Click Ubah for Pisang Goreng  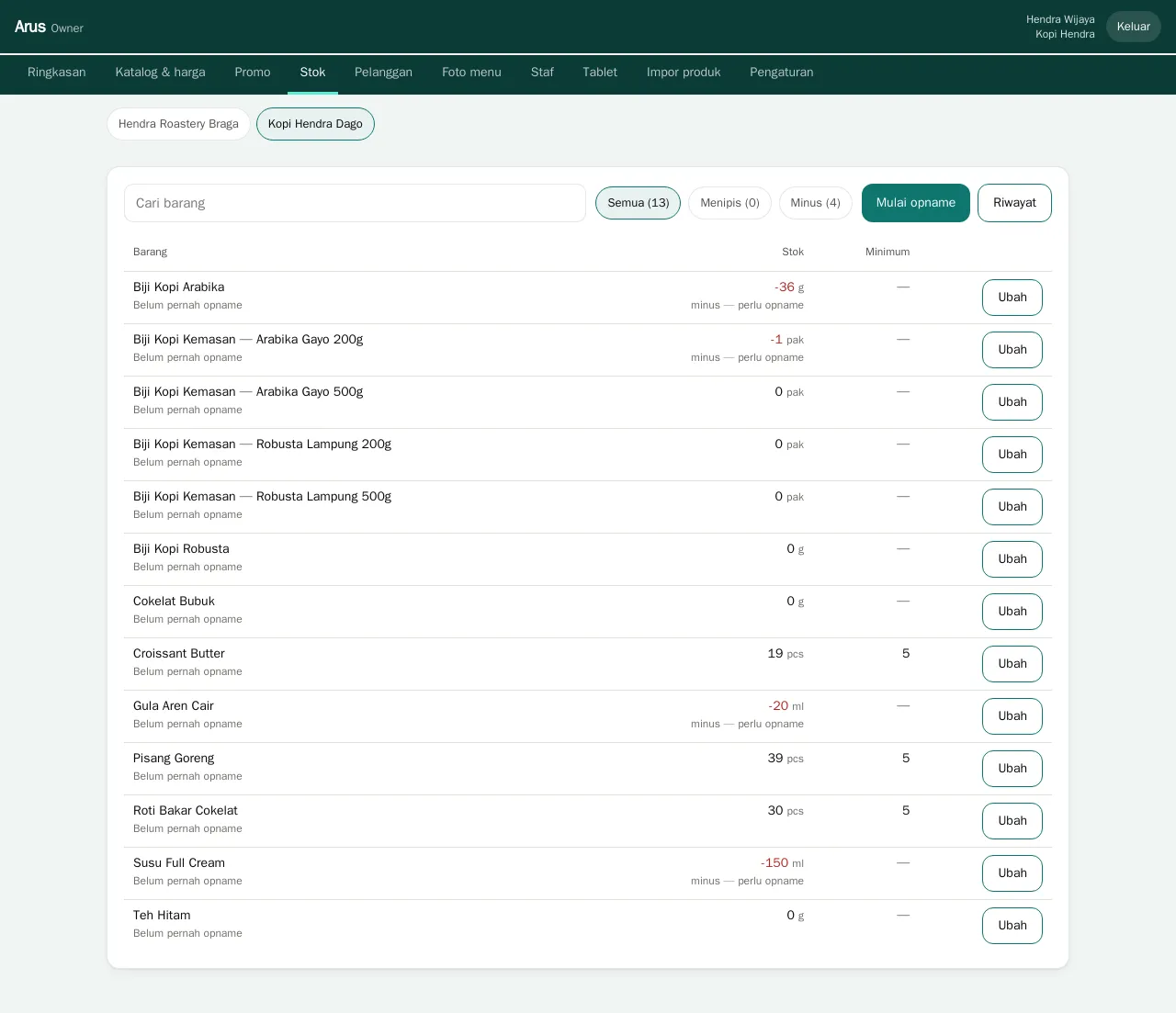tap(1012, 769)
